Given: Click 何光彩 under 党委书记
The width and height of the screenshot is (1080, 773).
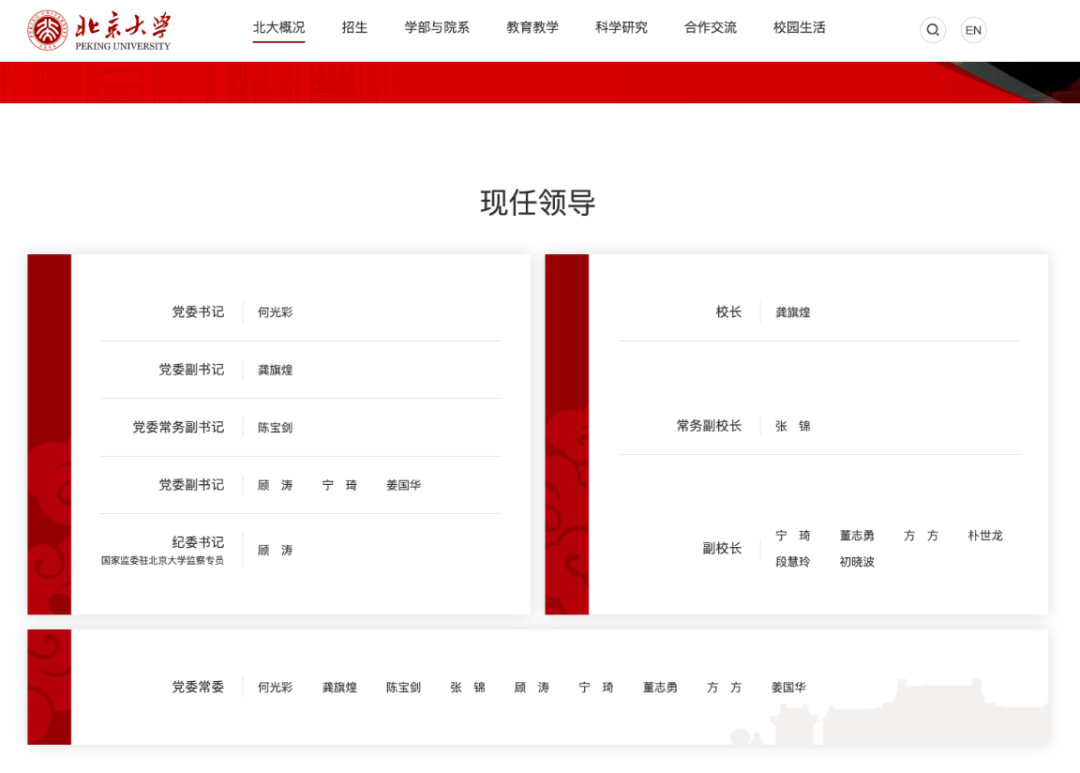Looking at the screenshot, I should tap(274, 311).
